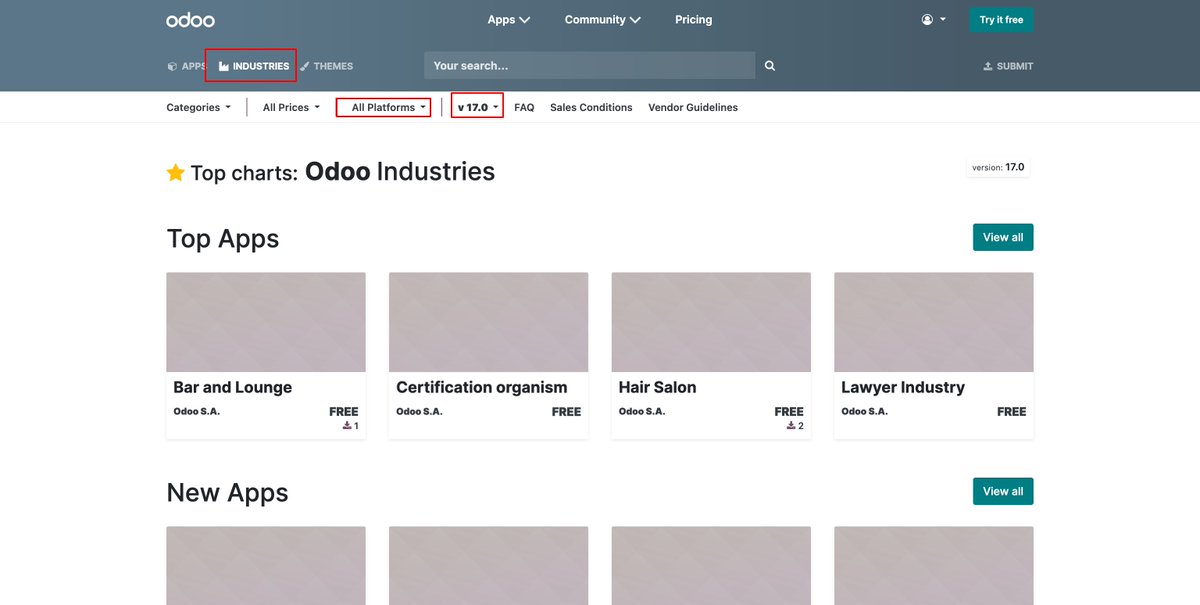The image size is (1200, 605).
Task: Click the star icon beside Top charts
Action: (x=176, y=173)
